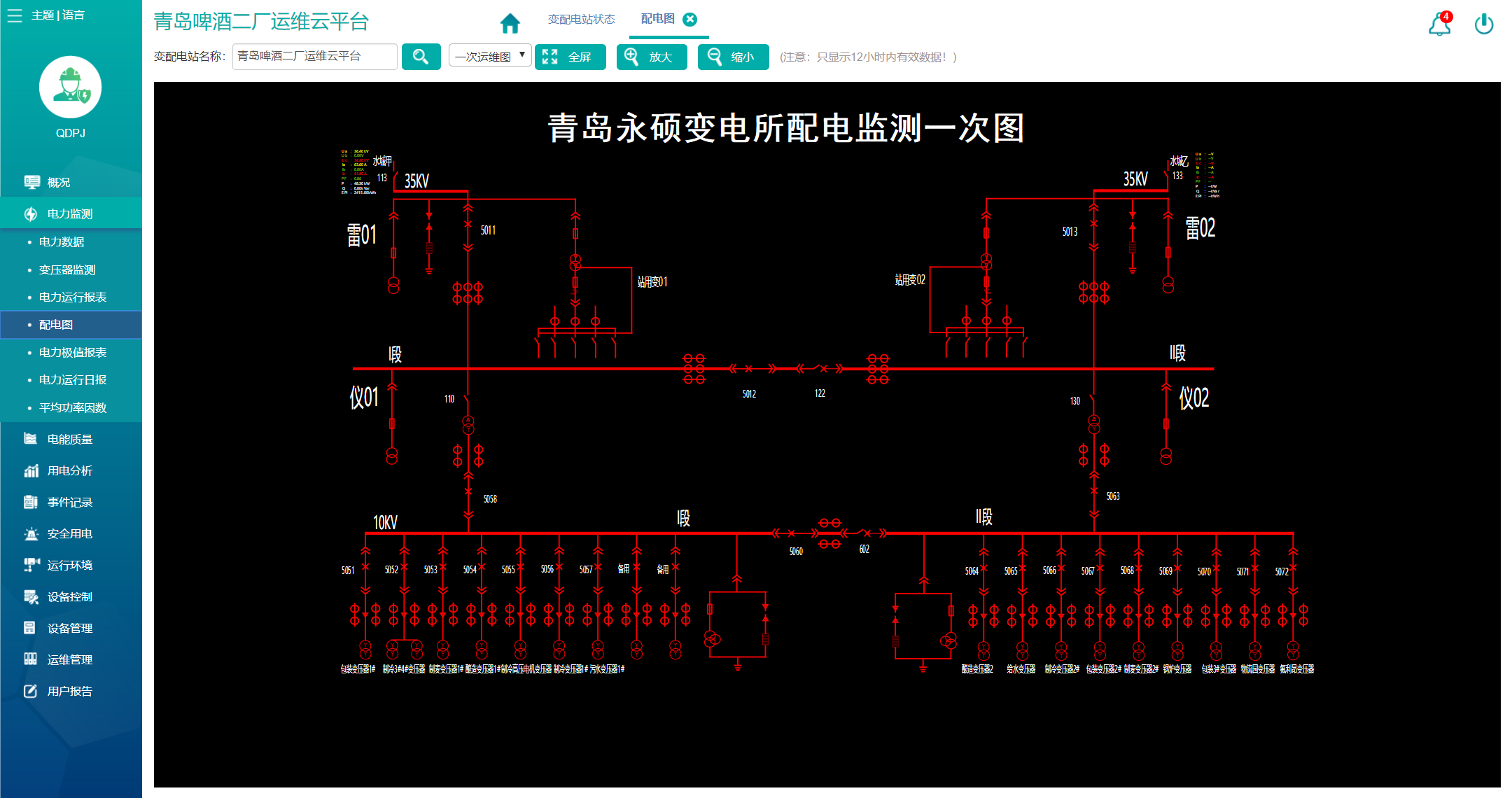Click the magnifier search button
Image resolution: width=1512 pixels, height=798 pixels.
coord(421,57)
